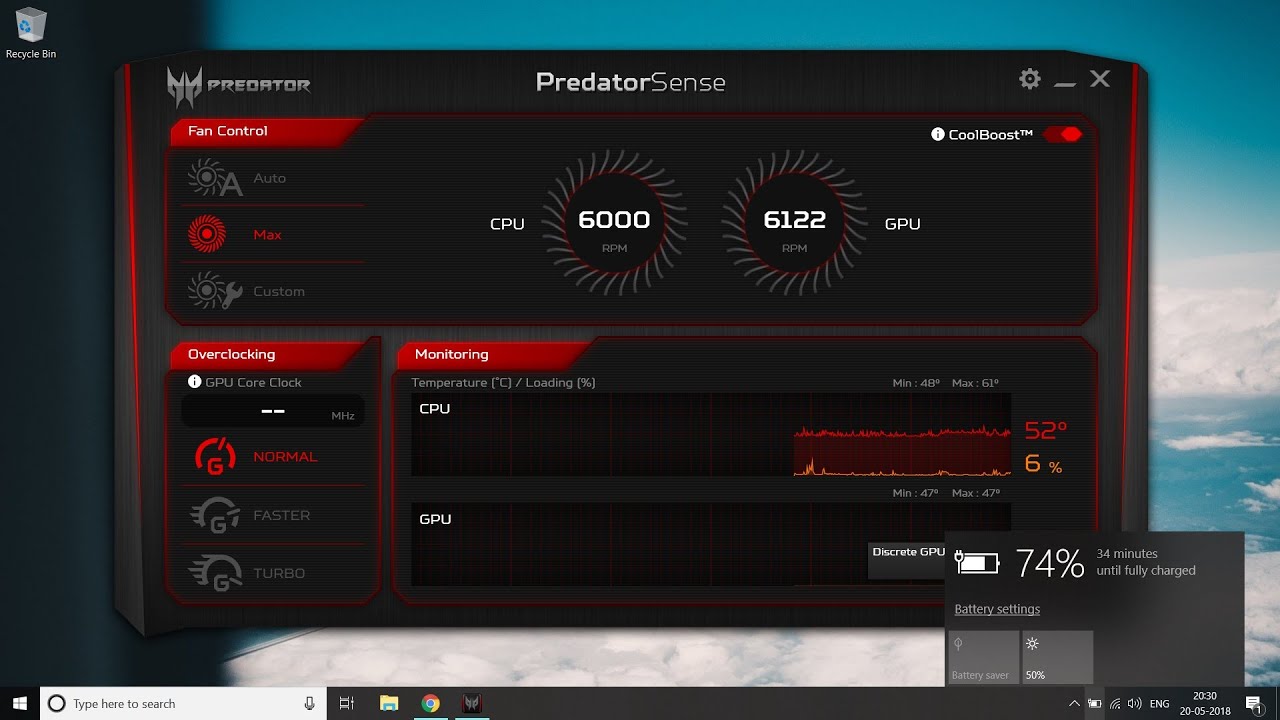Screen dimensions: 1280x720
Task: Click the FASTER gauge icon
Action: click(x=215, y=515)
